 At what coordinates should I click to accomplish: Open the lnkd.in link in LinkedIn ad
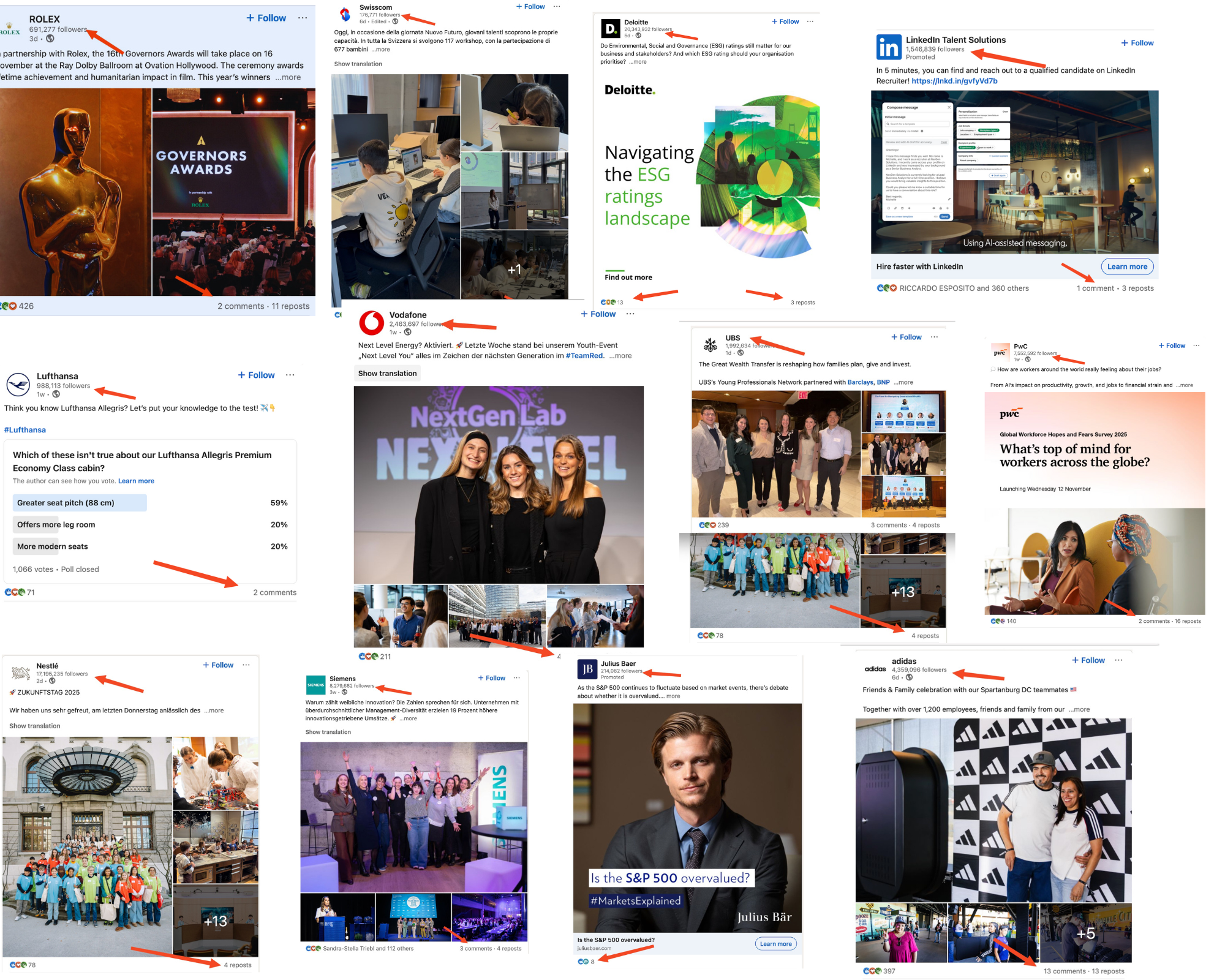(x=954, y=81)
